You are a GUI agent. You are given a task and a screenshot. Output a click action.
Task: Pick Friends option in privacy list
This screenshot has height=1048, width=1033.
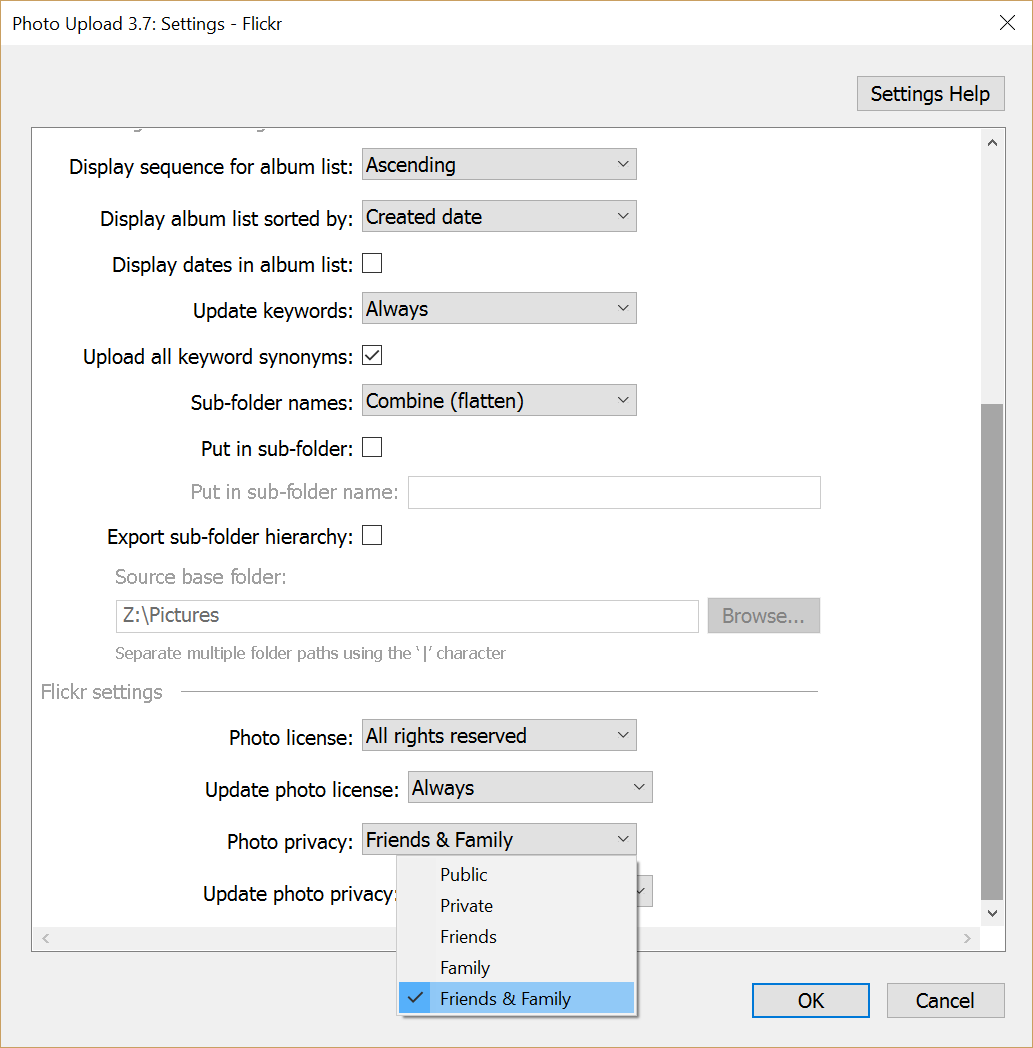tap(468, 937)
